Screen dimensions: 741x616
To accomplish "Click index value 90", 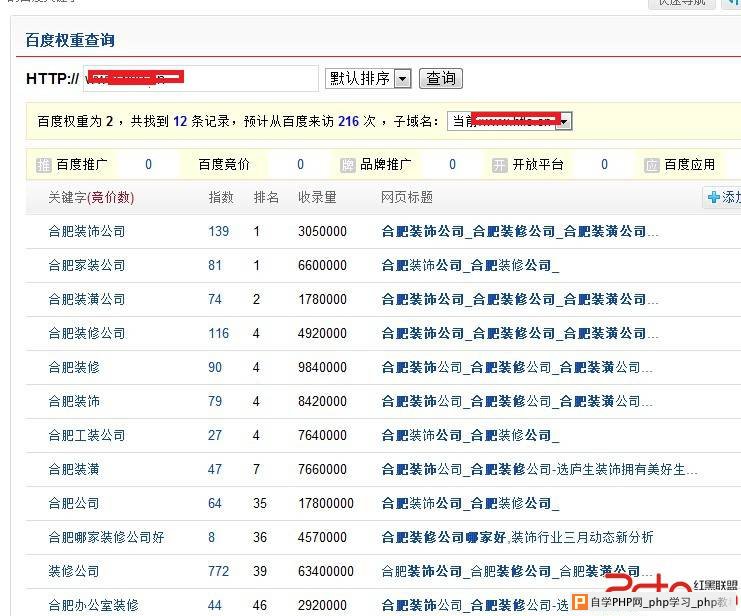I will [x=215, y=367].
